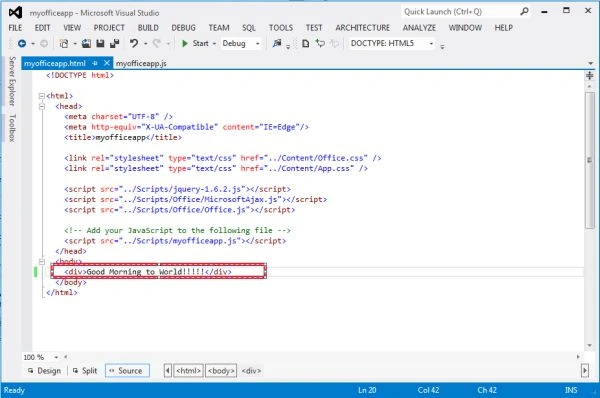The height and width of the screenshot is (398, 600).
Task: Switch to the myofficeapp.js tab
Action: pos(141,64)
